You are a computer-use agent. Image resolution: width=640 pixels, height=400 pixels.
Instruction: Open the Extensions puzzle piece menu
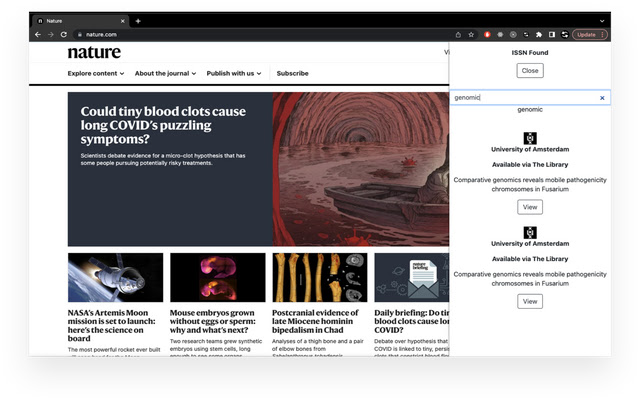[539, 35]
